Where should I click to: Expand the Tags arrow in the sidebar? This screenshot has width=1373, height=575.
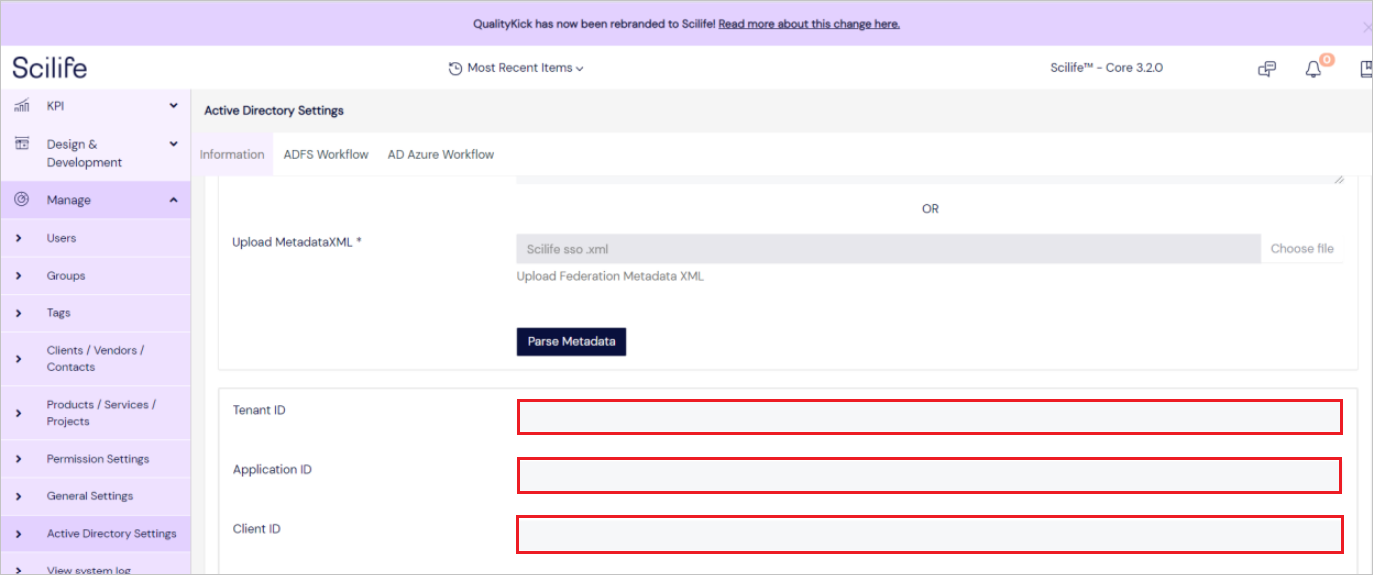pos(19,313)
